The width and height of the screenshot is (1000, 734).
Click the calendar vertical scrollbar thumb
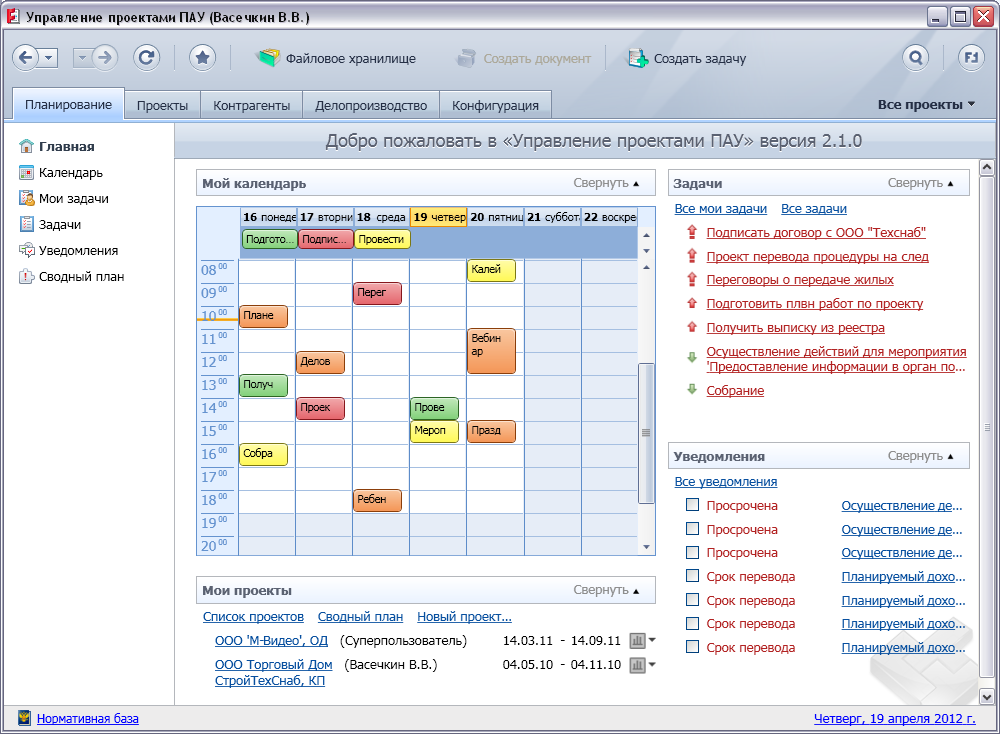(646, 433)
